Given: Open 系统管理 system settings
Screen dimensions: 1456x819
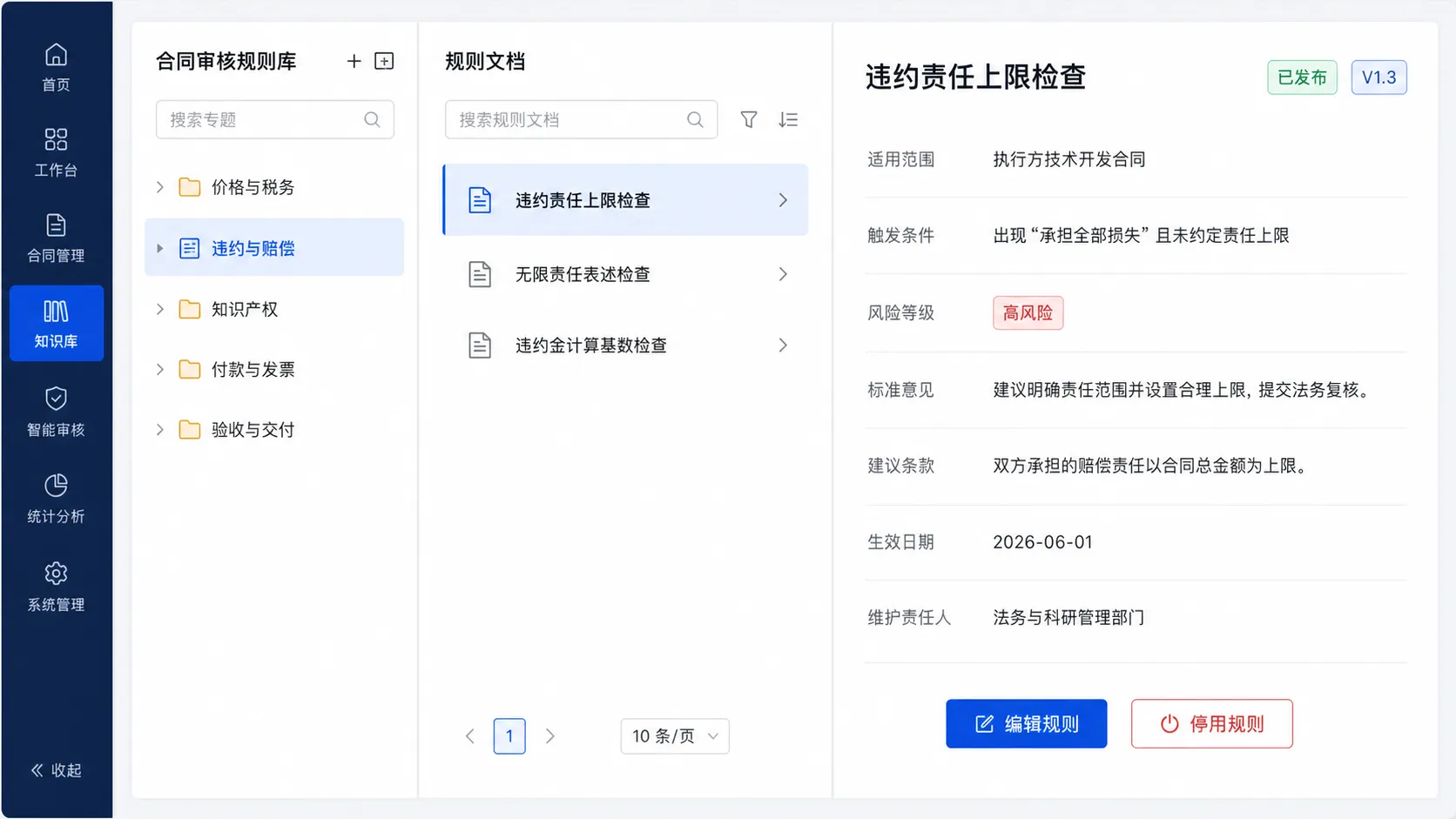Looking at the screenshot, I should [x=56, y=587].
